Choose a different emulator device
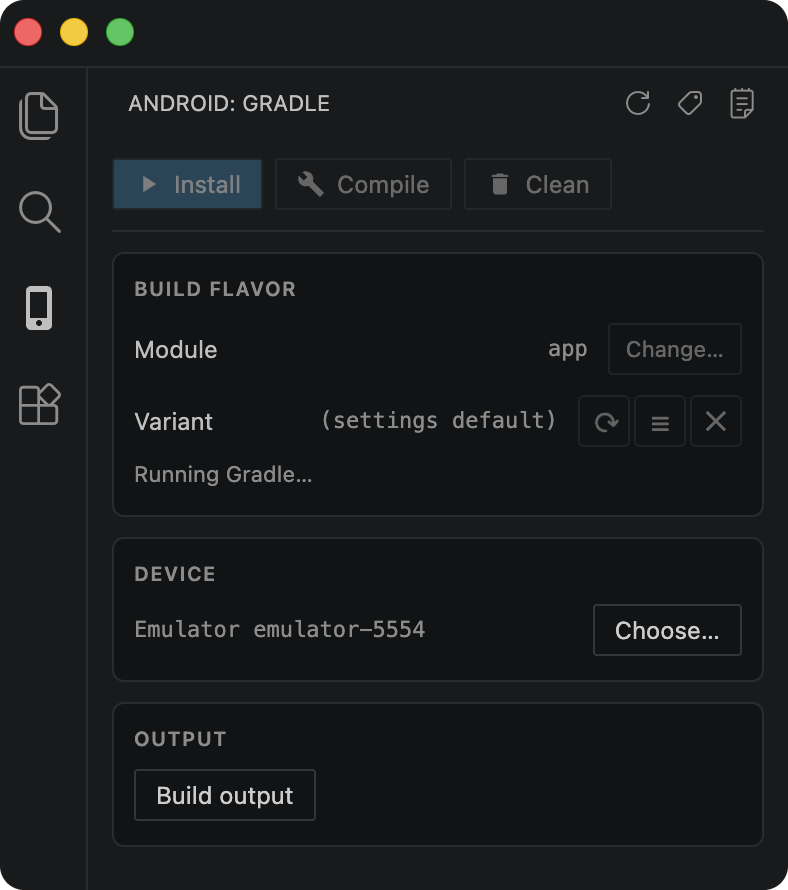 [667, 630]
